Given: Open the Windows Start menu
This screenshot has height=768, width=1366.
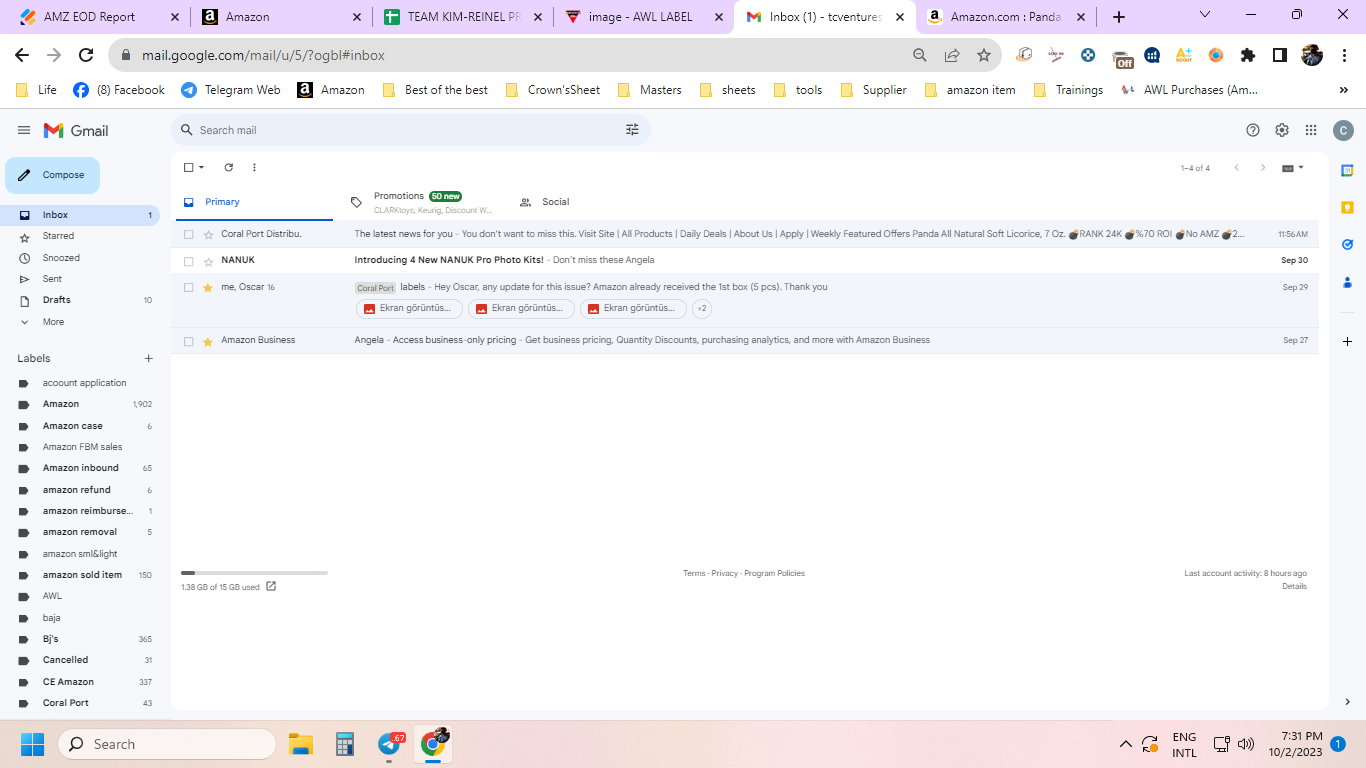Looking at the screenshot, I should 33,744.
